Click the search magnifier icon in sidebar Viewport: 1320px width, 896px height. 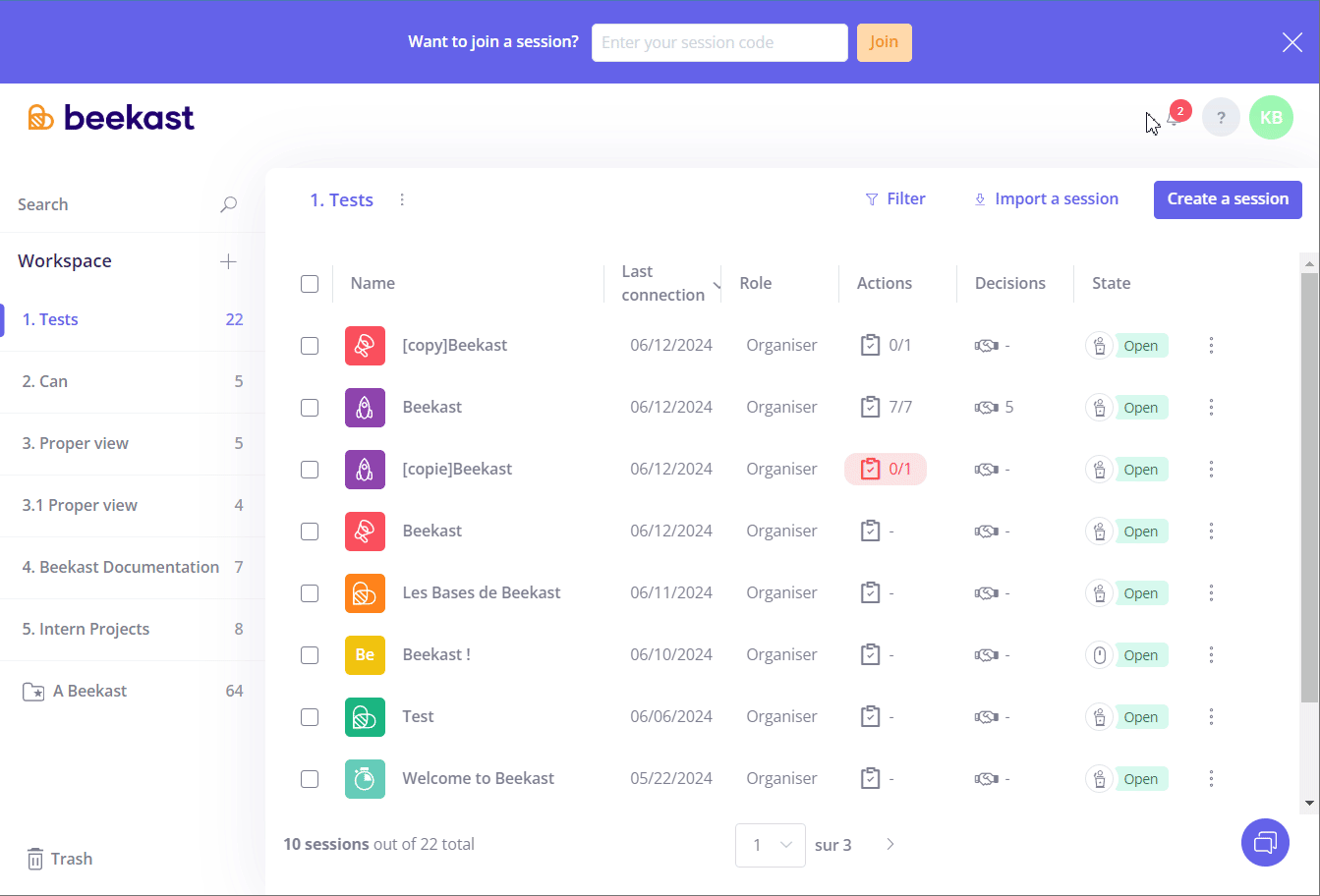pyautogui.click(x=228, y=204)
